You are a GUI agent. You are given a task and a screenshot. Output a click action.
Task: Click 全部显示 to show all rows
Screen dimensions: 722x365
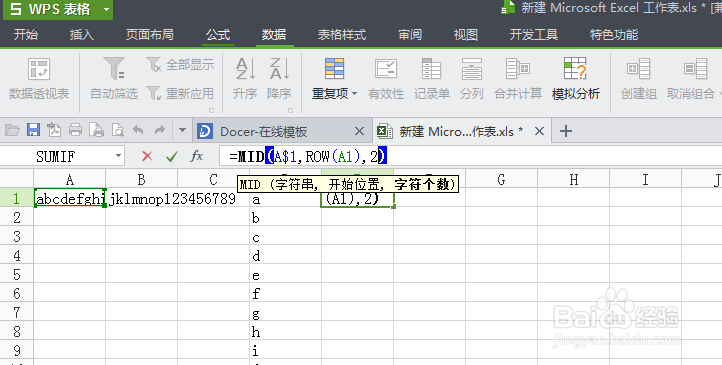click(x=180, y=64)
